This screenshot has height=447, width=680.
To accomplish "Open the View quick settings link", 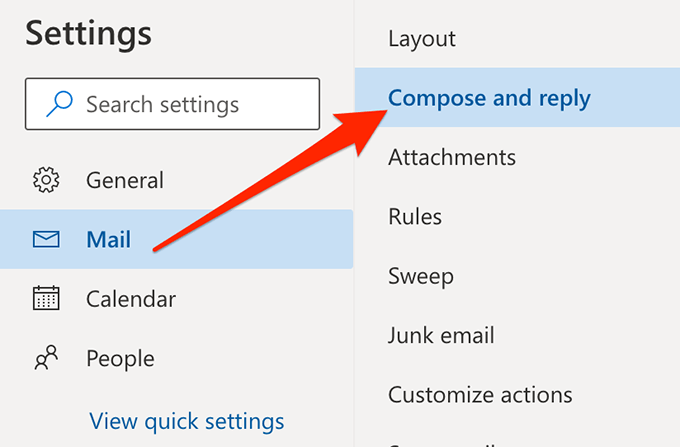I will coord(187,421).
